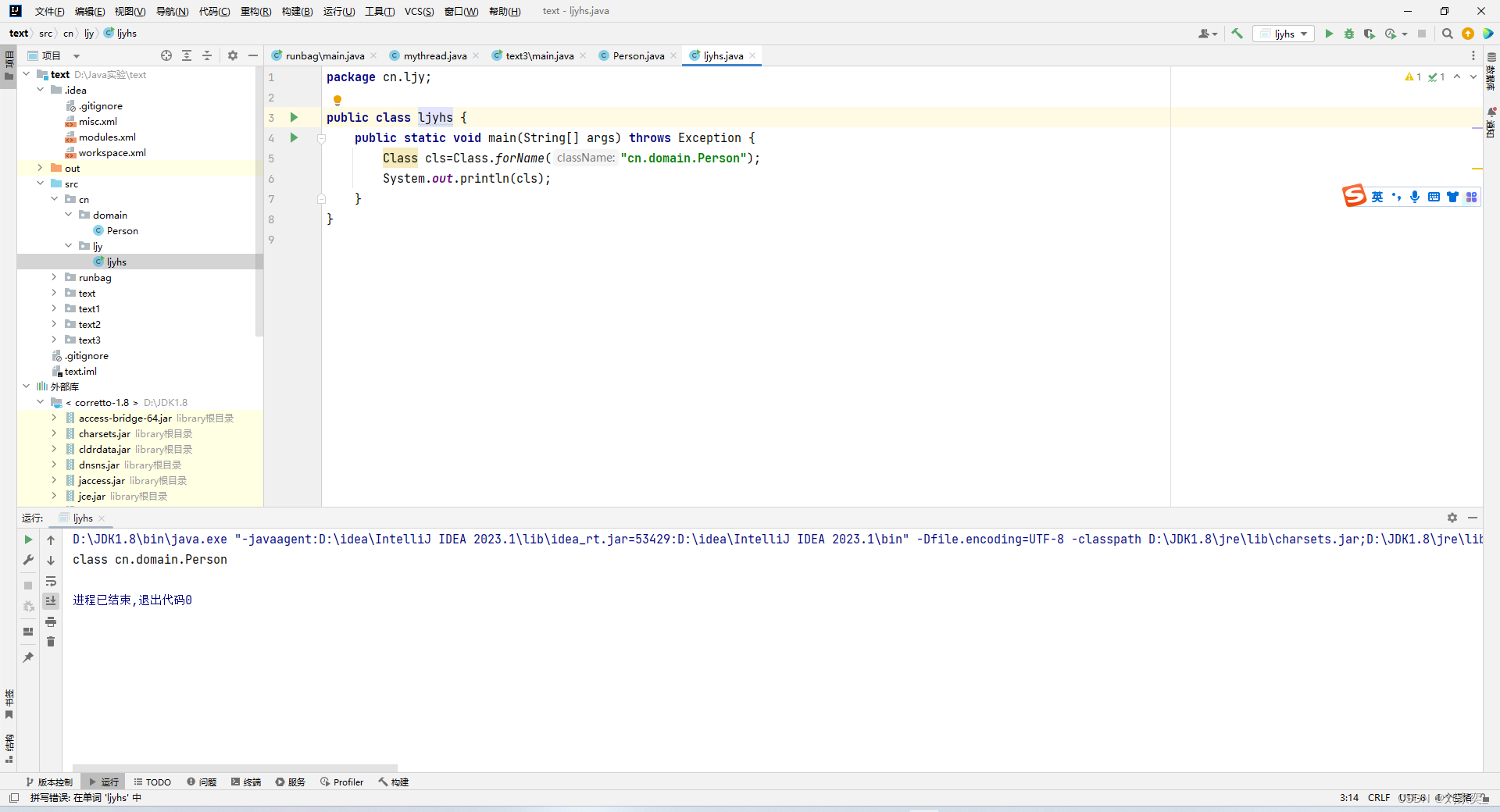Enable scroll to end in console
Image resolution: width=1500 pixels, height=812 pixels.
click(x=51, y=600)
